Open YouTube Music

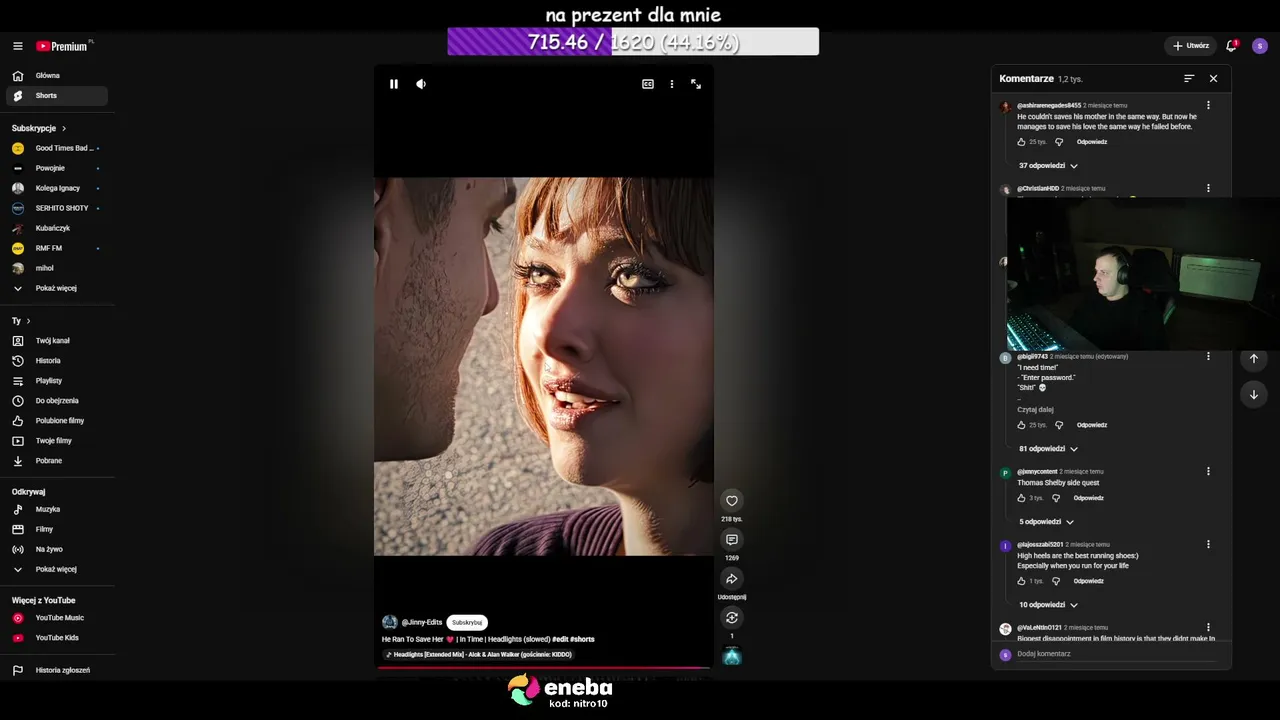57,618
